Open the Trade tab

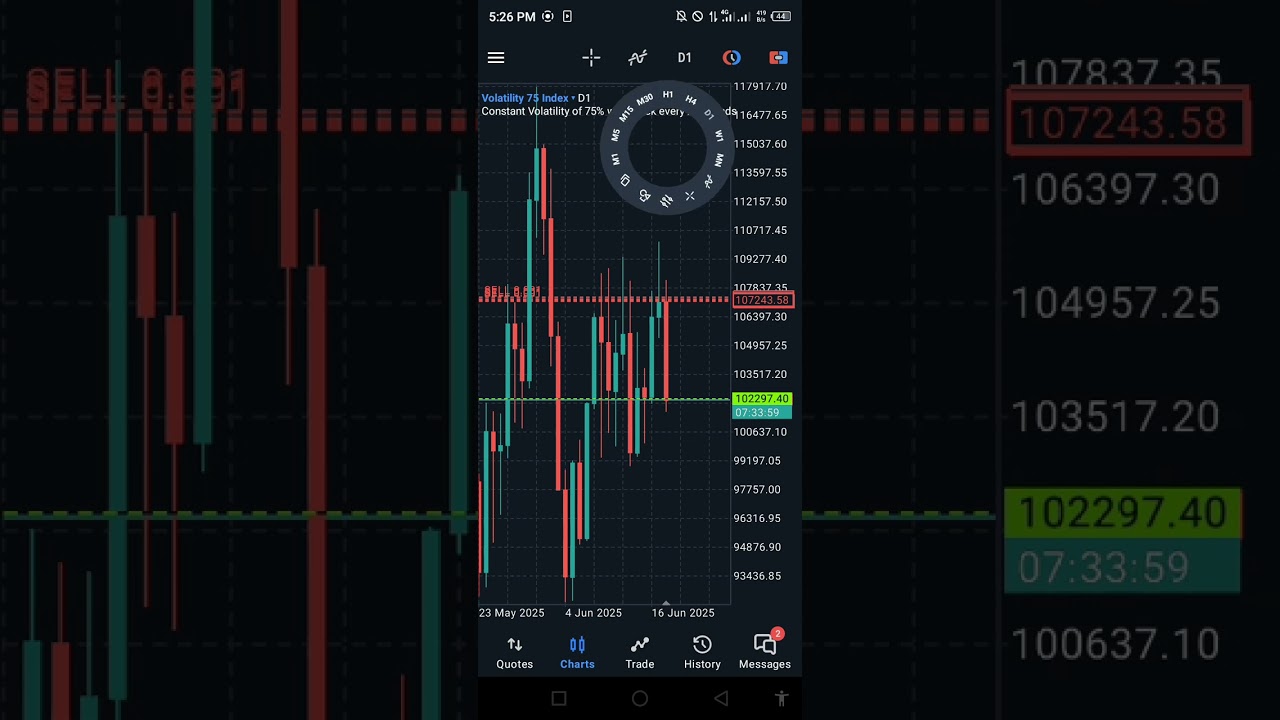640,653
